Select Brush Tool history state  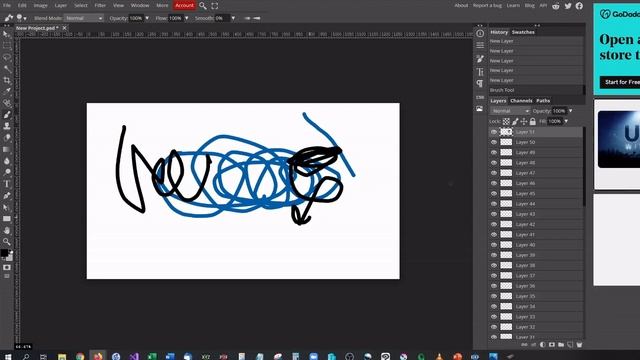coord(536,90)
